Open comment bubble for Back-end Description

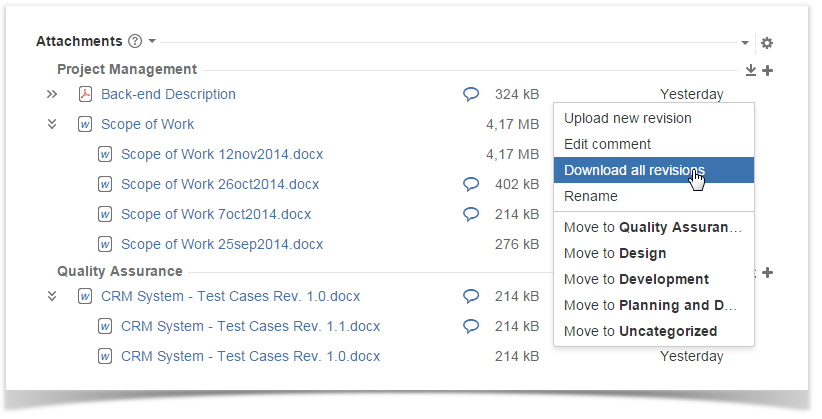coord(471,94)
